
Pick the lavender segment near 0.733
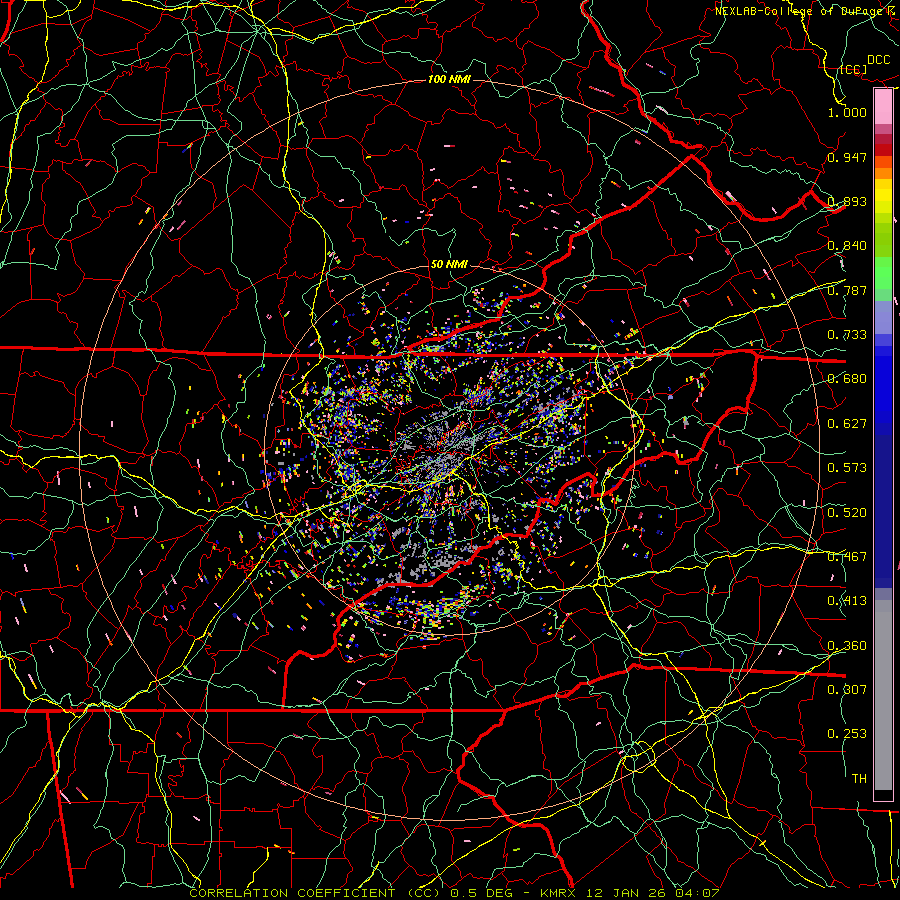click(883, 318)
